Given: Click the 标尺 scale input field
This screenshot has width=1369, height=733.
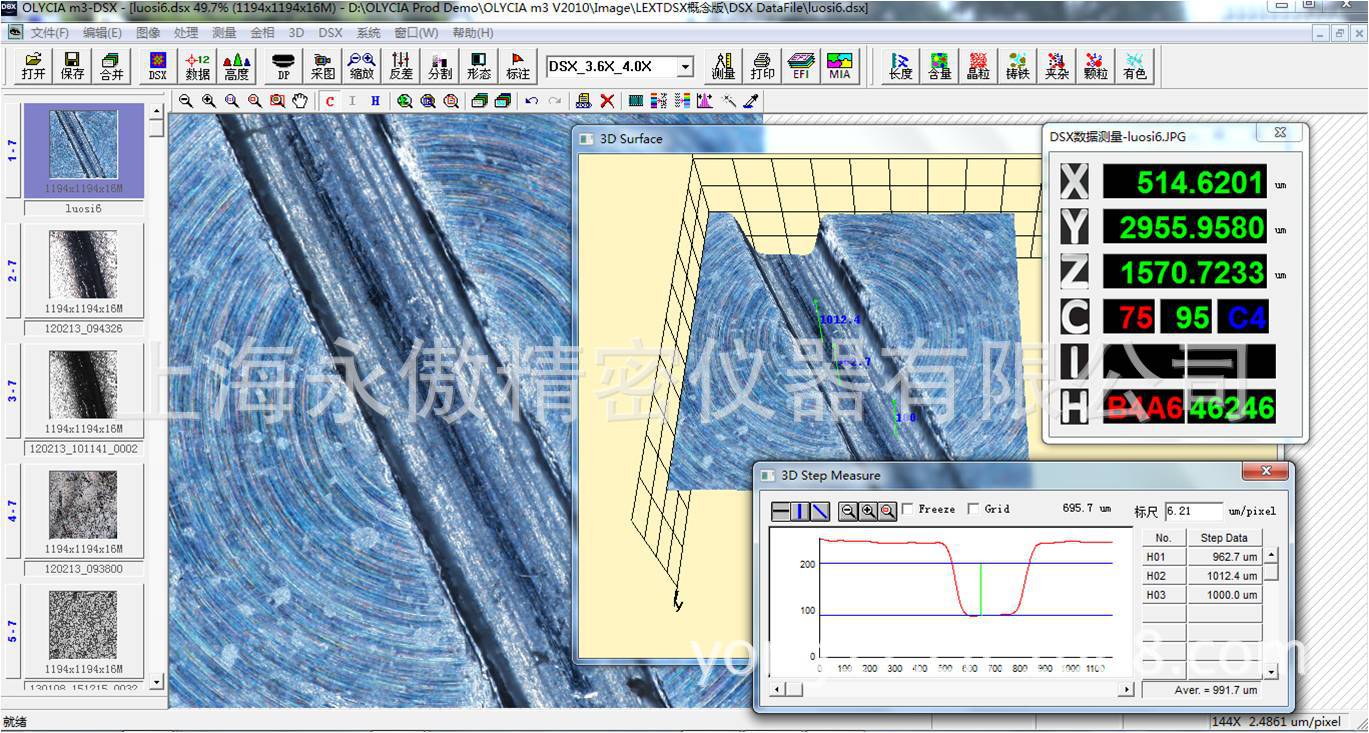Looking at the screenshot, I should (1194, 511).
